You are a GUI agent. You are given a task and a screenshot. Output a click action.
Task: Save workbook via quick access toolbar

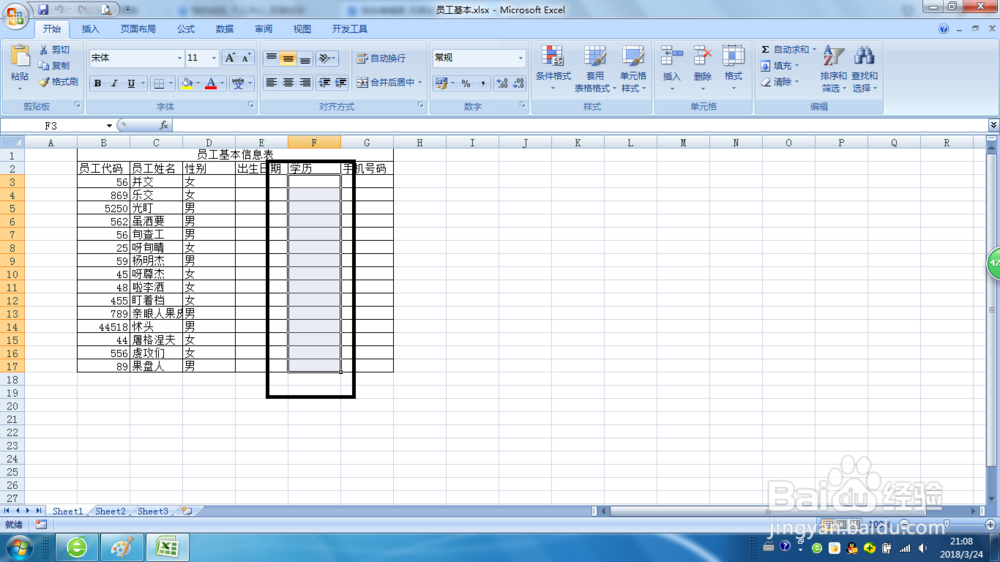click(43, 10)
